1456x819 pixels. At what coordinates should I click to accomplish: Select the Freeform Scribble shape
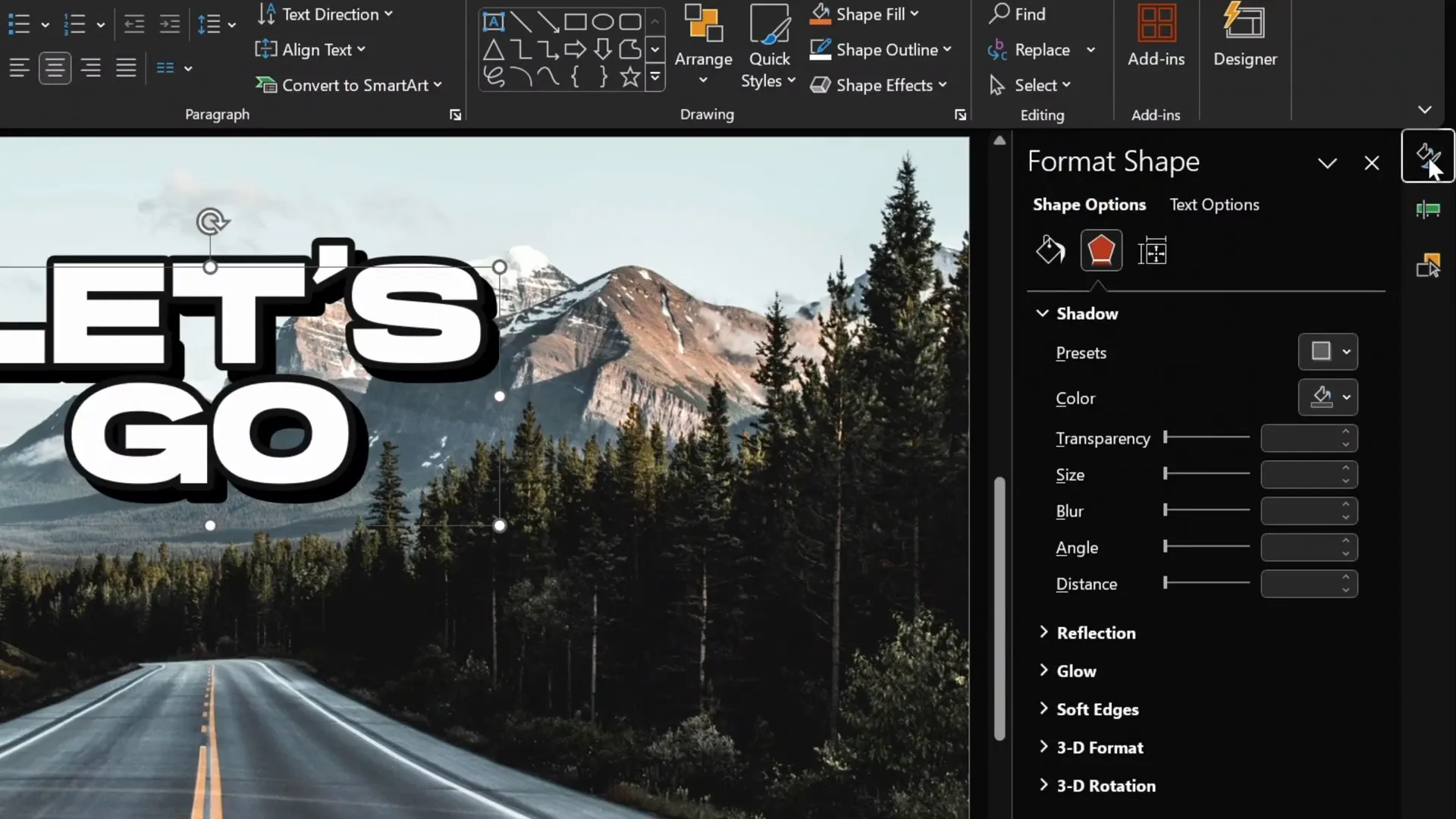coord(494,77)
